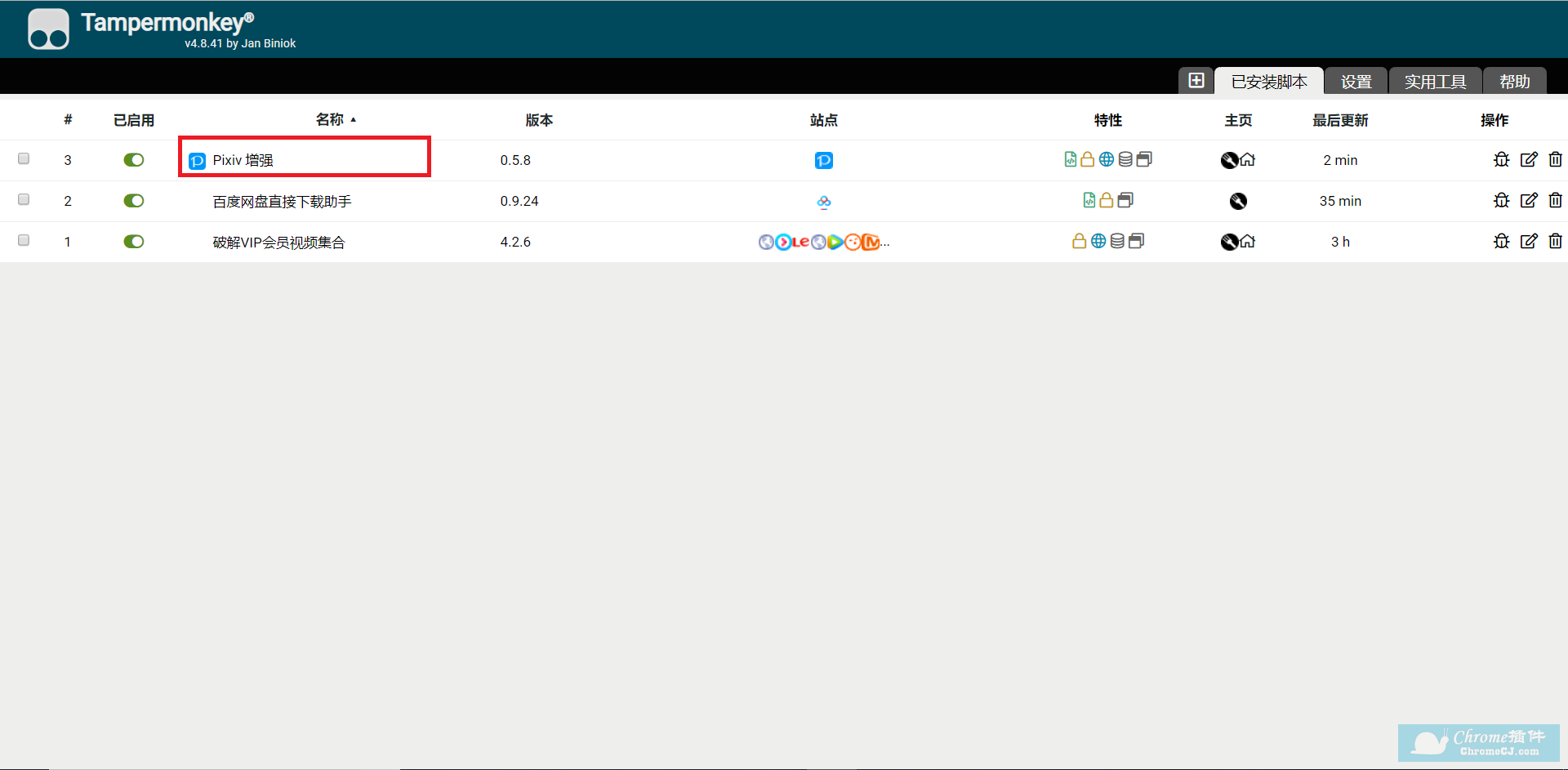Check the checkbox for script number 1
This screenshot has width=1568, height=770.
point(24,240)
